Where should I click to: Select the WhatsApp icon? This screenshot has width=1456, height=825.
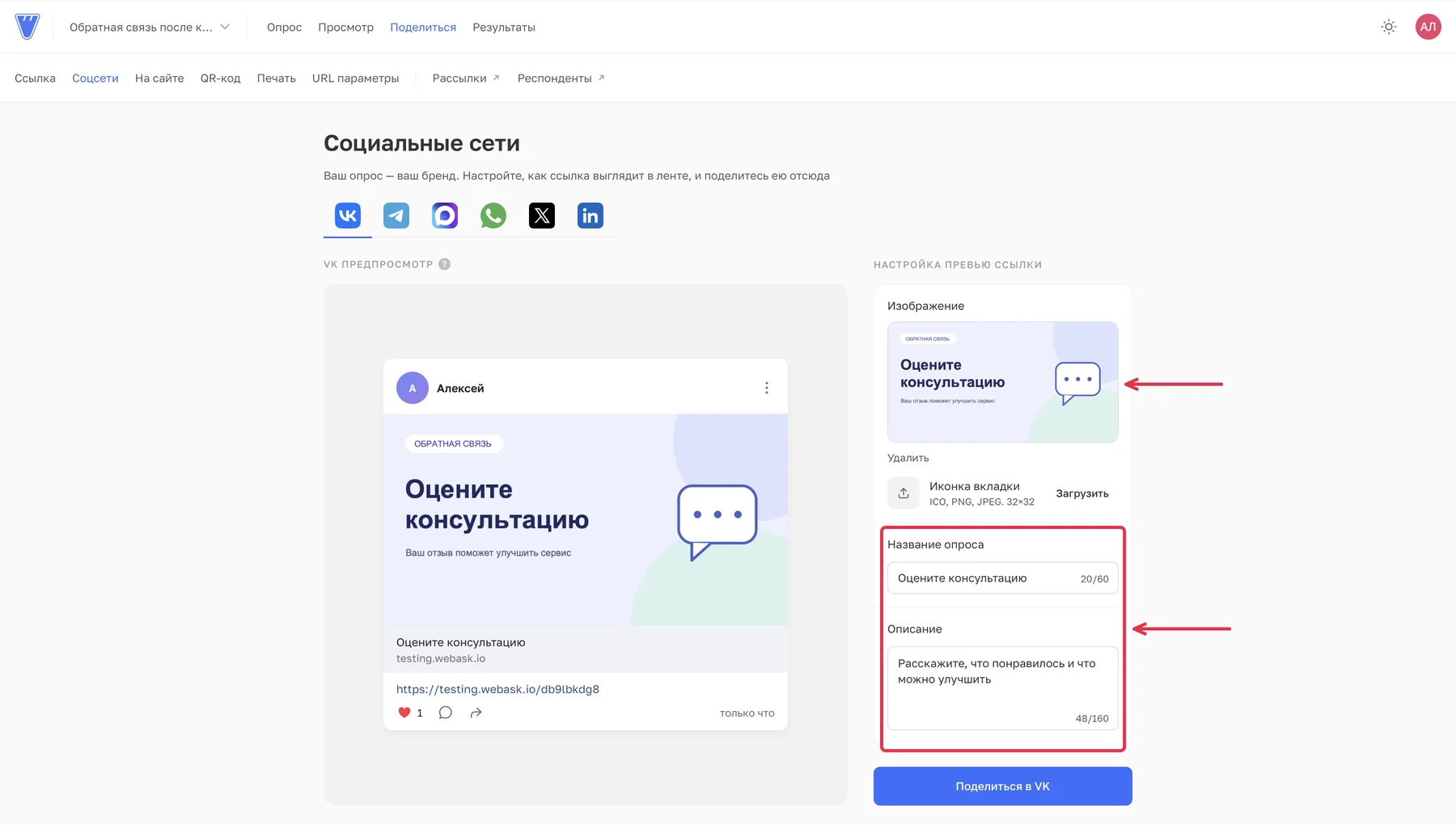[493, 216]
